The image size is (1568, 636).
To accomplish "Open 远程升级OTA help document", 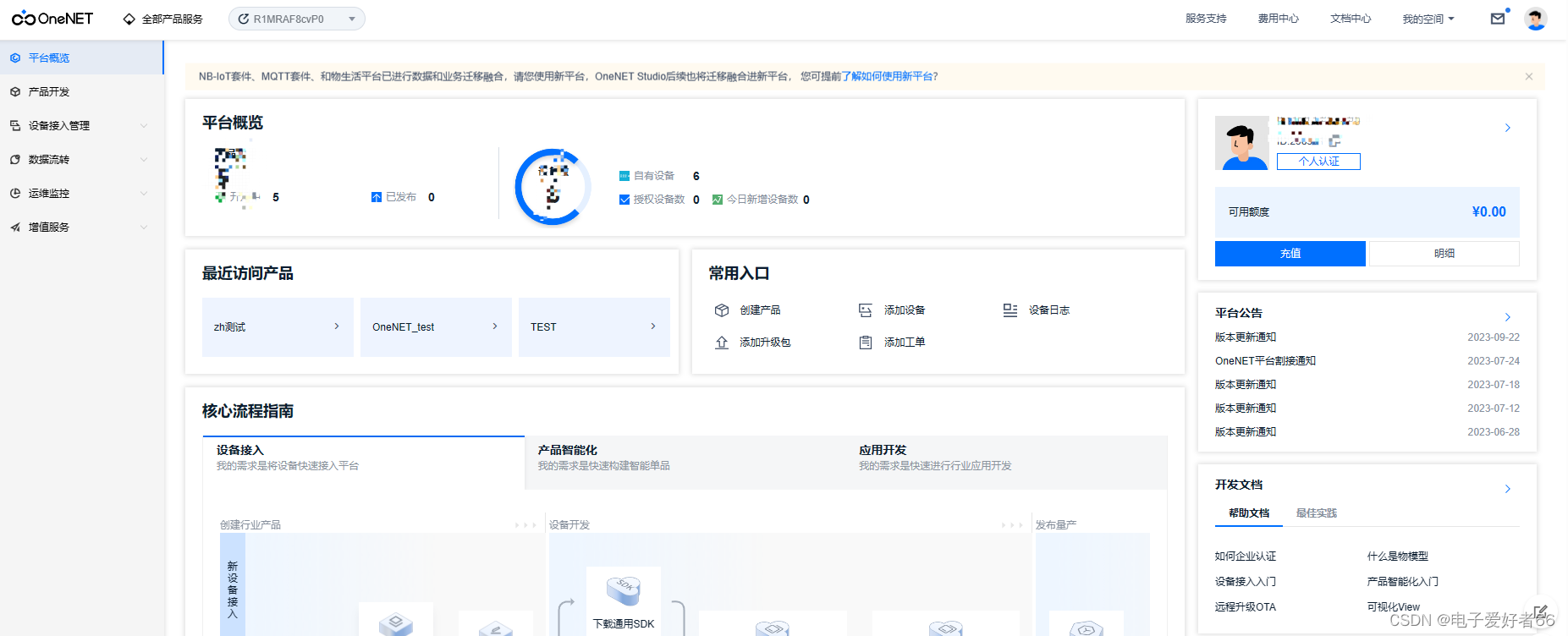I will point(1246,607).
